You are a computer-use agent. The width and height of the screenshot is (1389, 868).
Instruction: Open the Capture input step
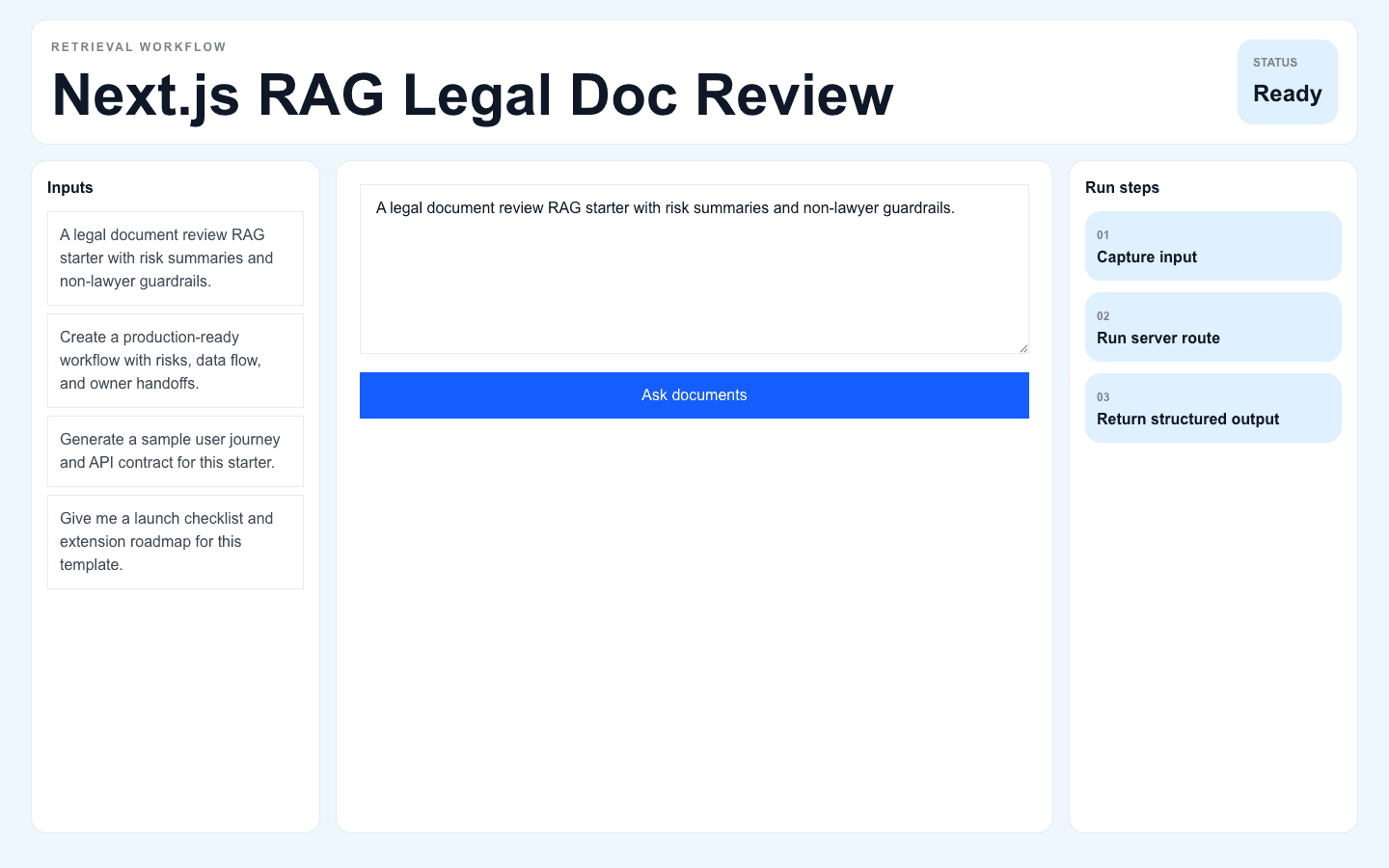tap(1213, 246)
